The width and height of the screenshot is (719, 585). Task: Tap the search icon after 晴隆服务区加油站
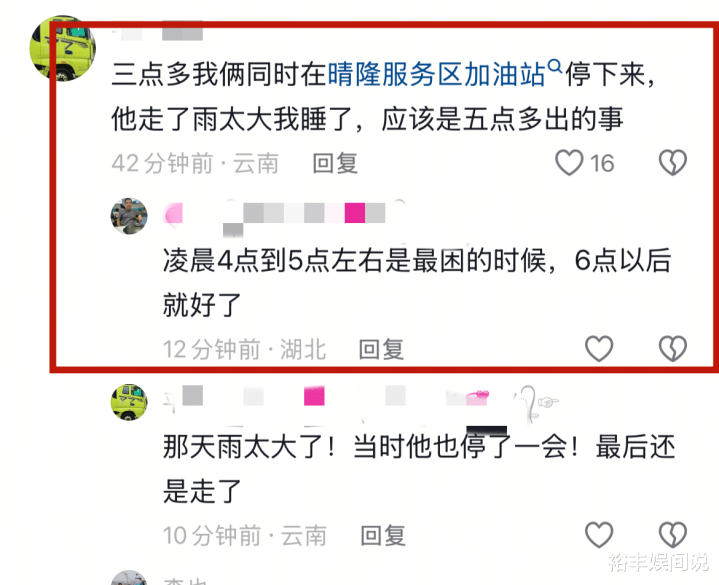[x=555, y=66]
